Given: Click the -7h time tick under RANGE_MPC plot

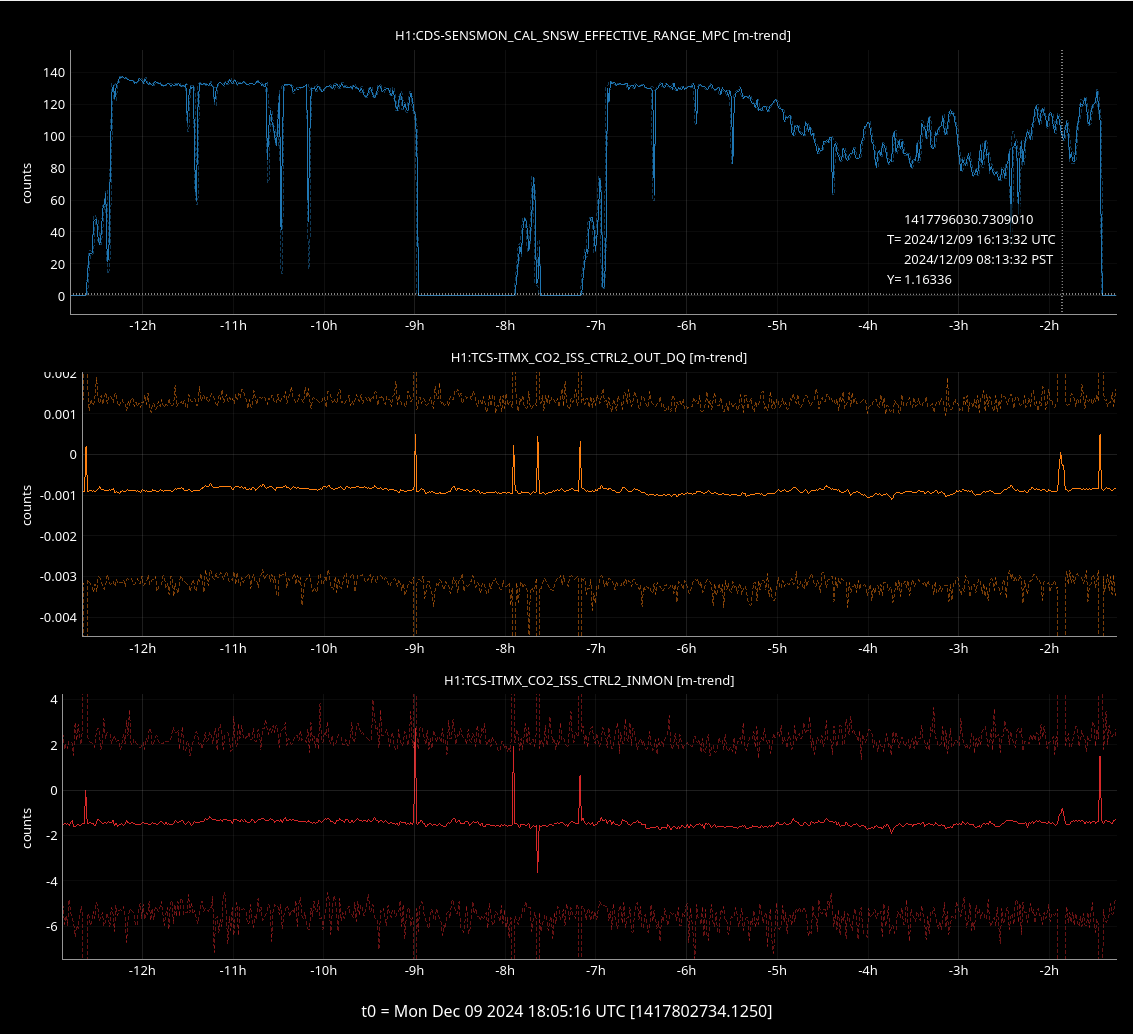Looking at the screenshot, I should (x=596, y=326).
